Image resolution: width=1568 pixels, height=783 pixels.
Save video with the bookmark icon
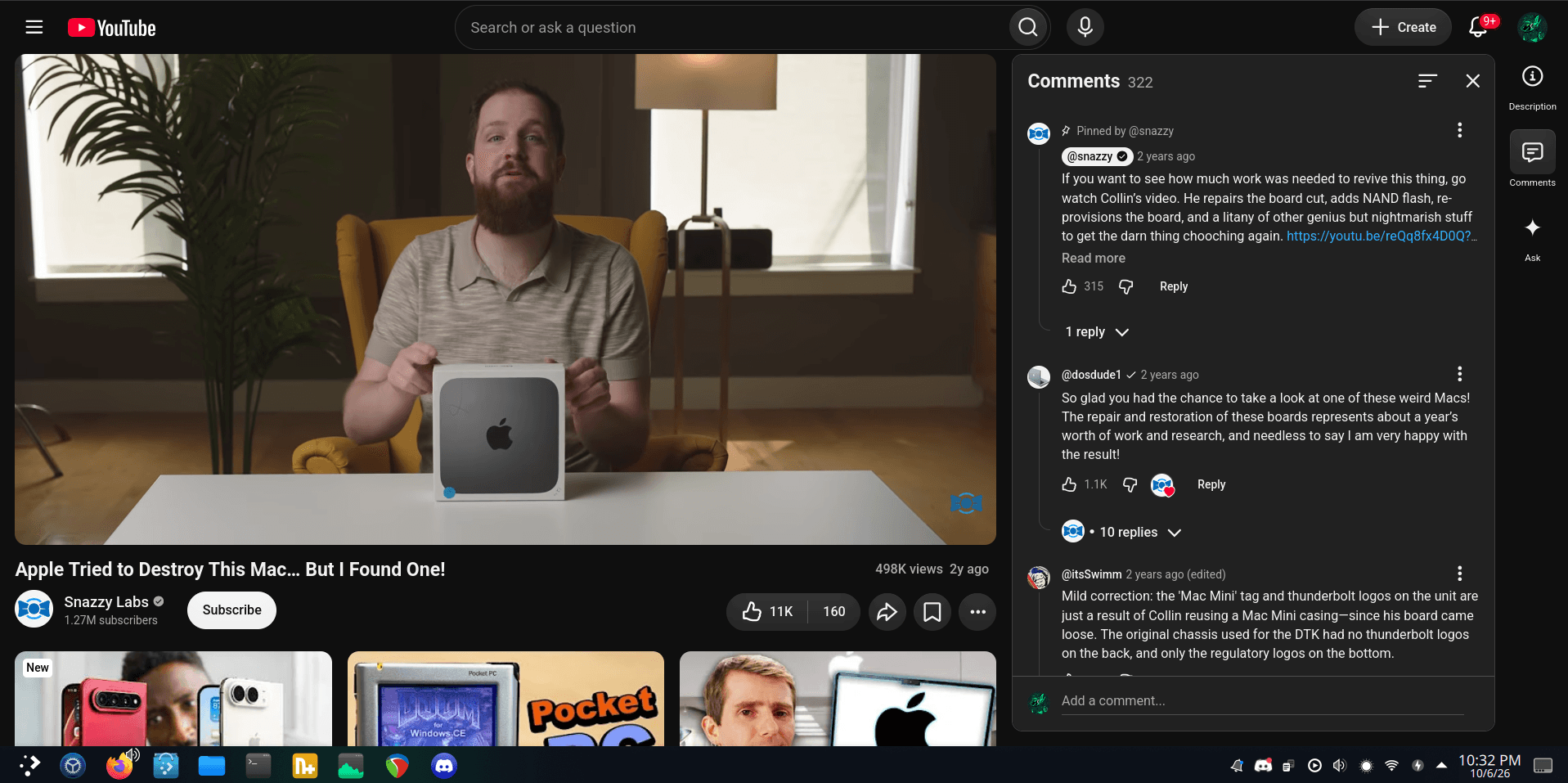(x=932, y=611)
